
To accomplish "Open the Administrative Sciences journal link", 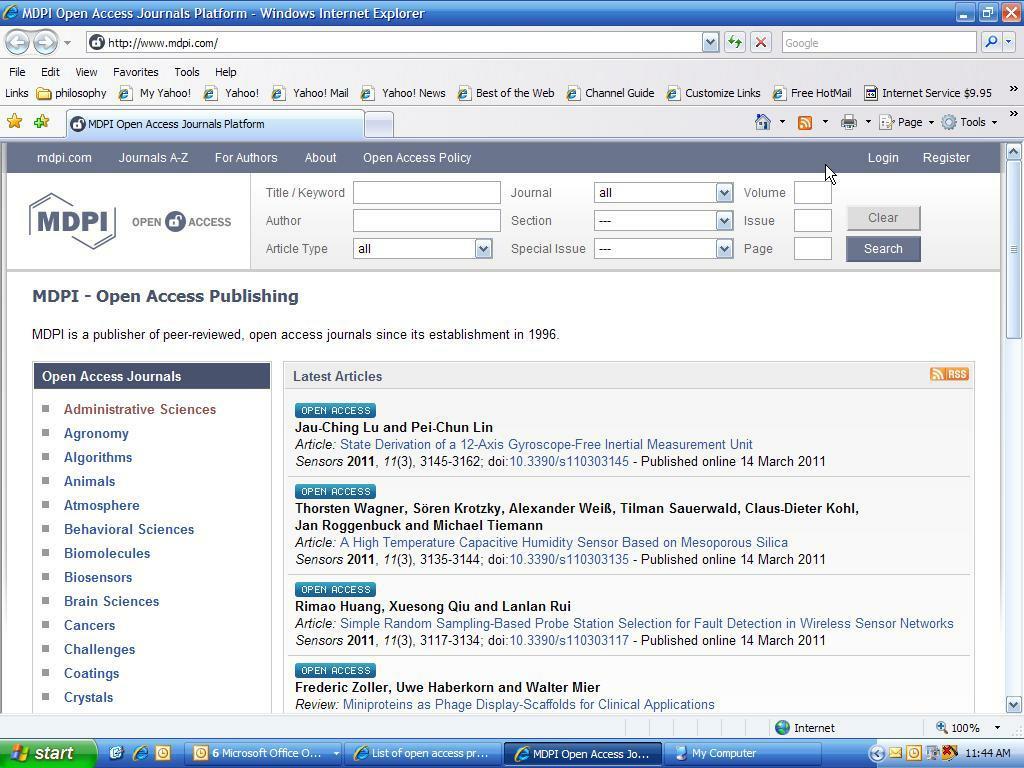I will (x=140, y=409).
